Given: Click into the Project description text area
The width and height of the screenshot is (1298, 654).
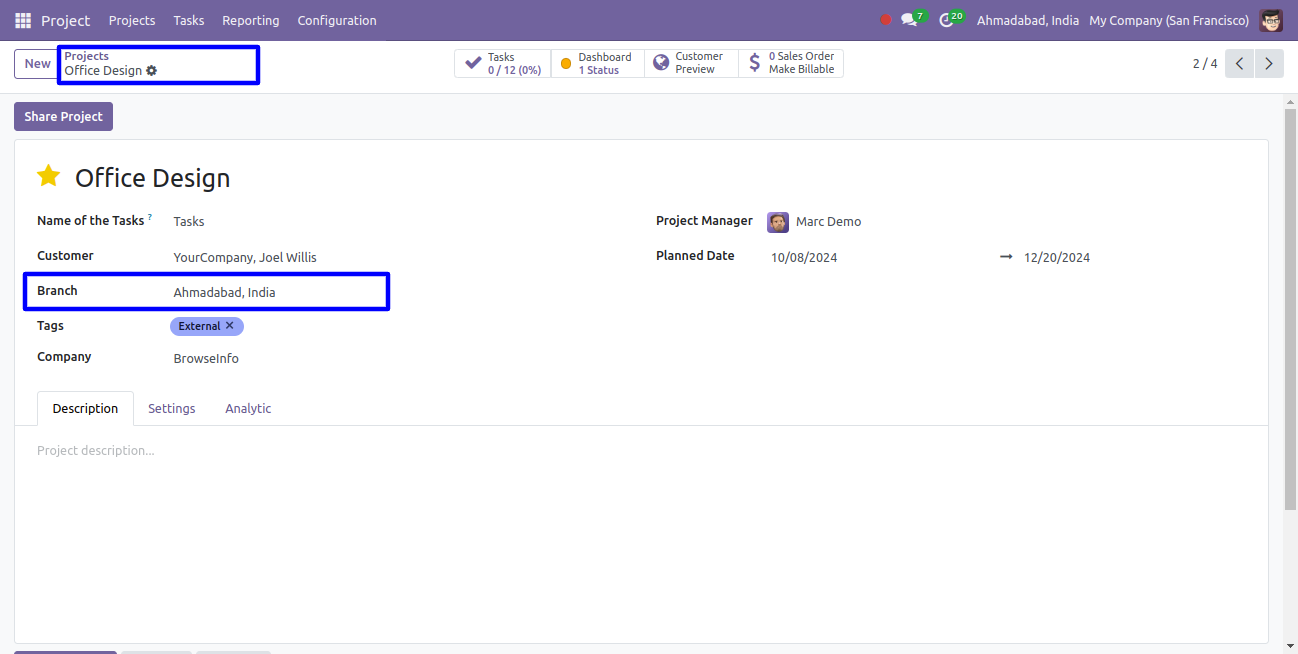Looking at the screenshot, I should click(641, 451).
